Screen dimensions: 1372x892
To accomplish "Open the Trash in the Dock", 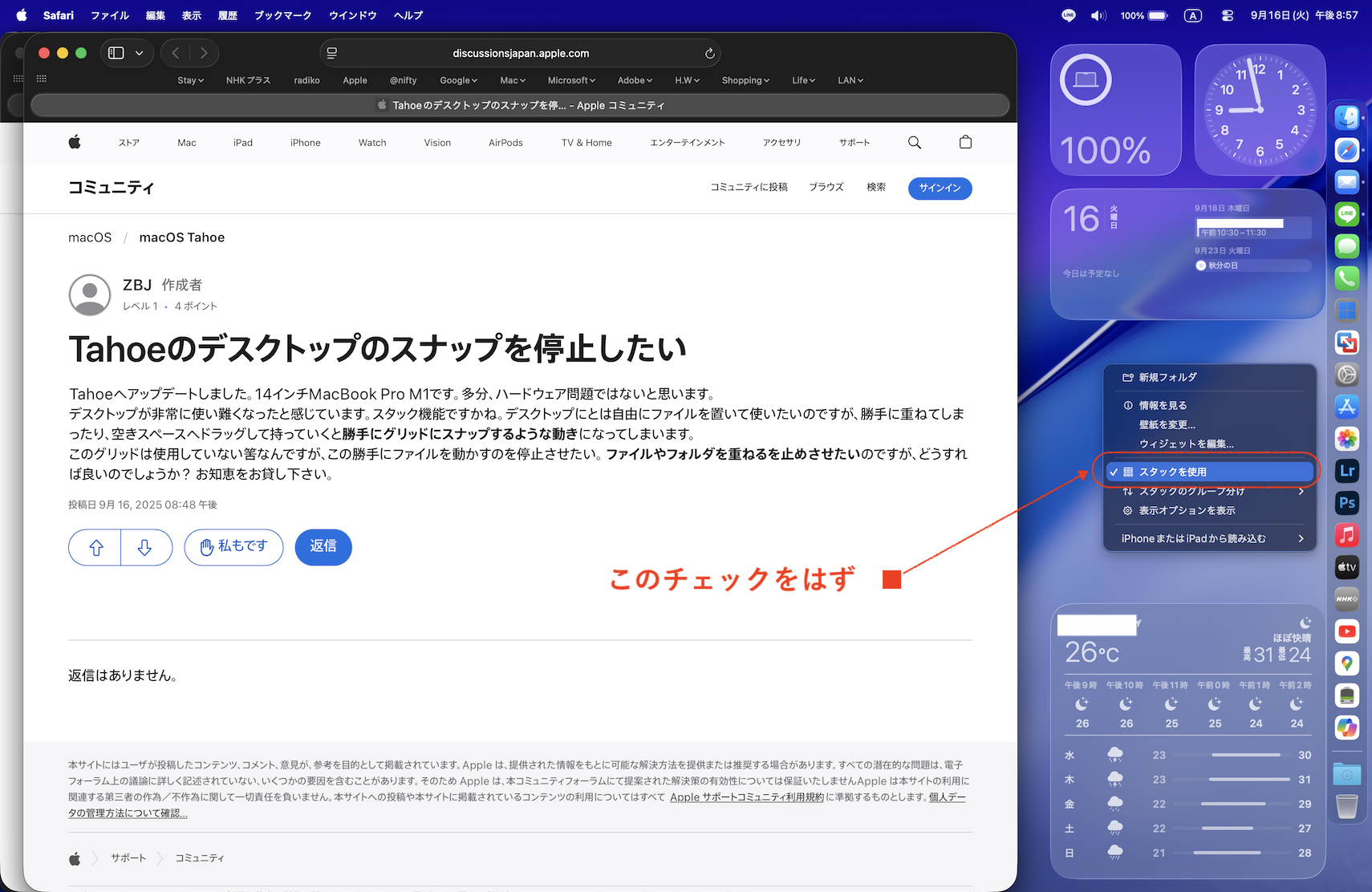I will (x=1347, y=806).
